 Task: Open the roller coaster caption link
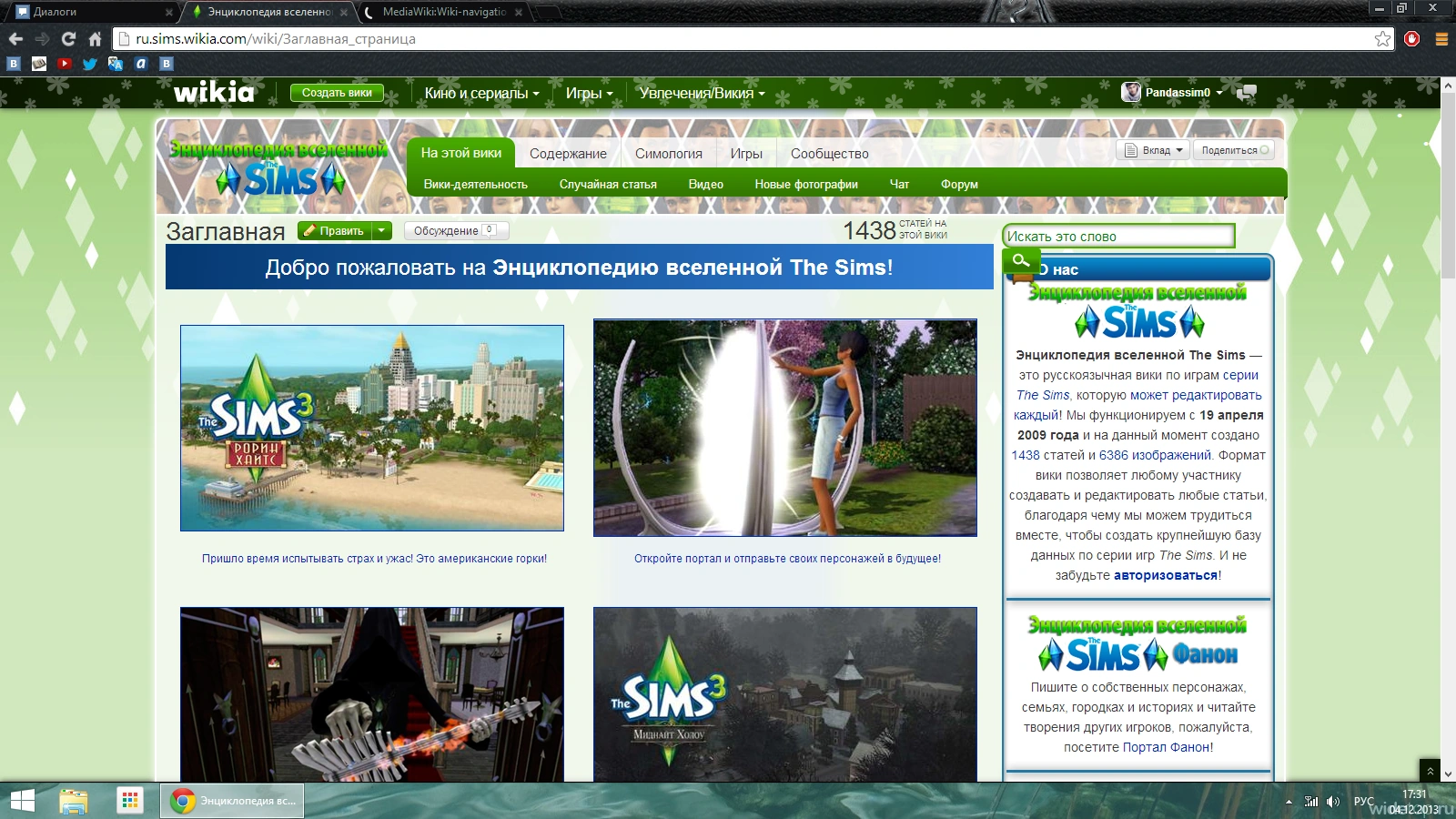(374, 559)
